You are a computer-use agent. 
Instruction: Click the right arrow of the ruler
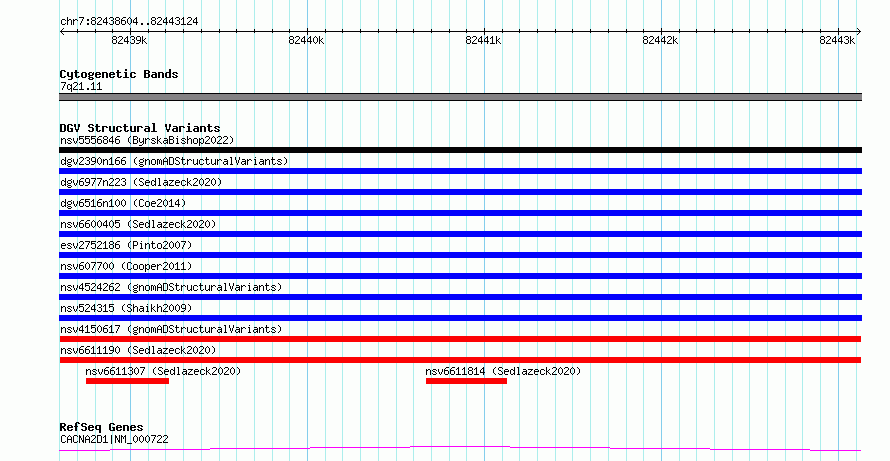[858, 32]
